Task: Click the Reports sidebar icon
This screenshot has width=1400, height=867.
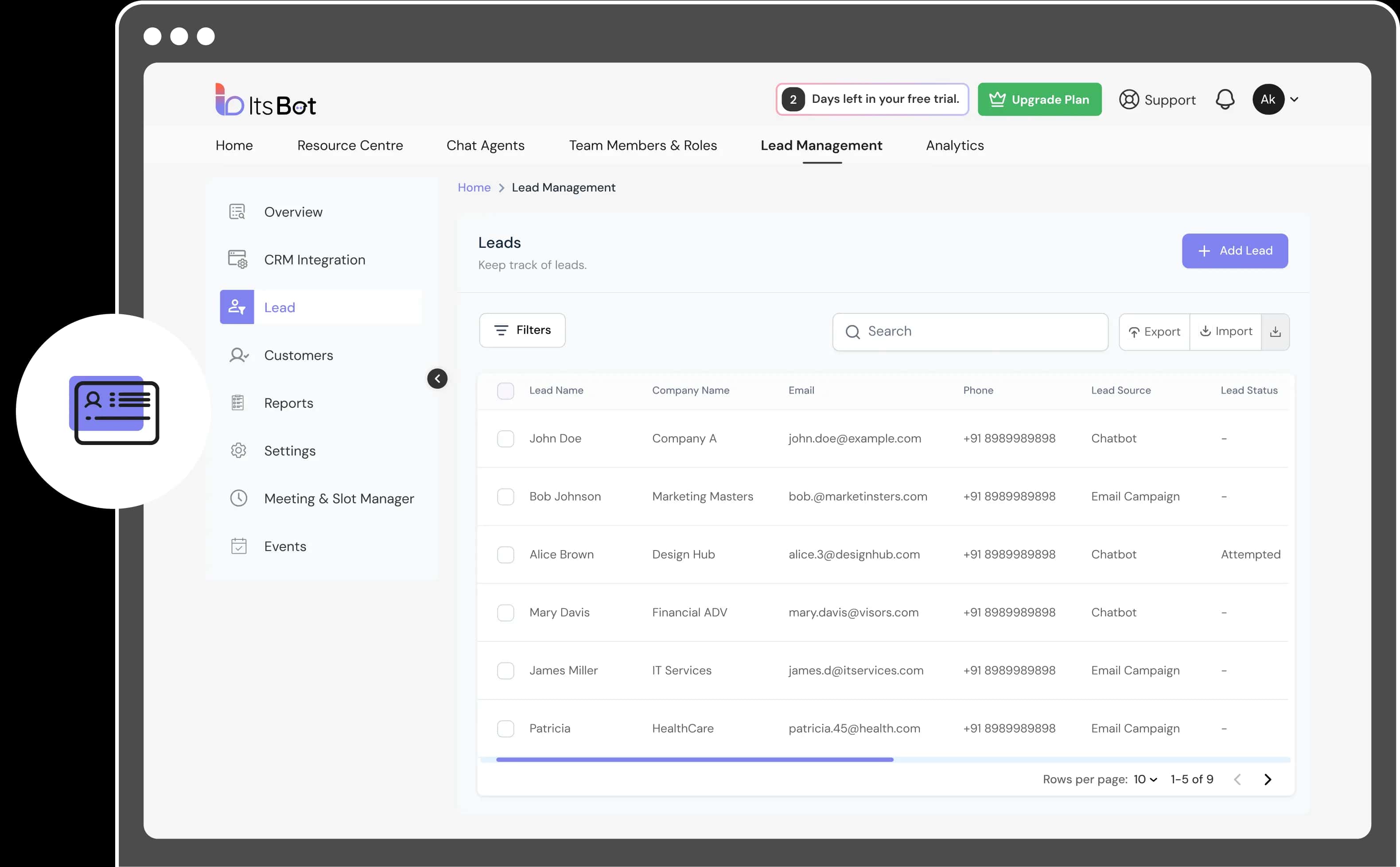Action: coord(238,402)
